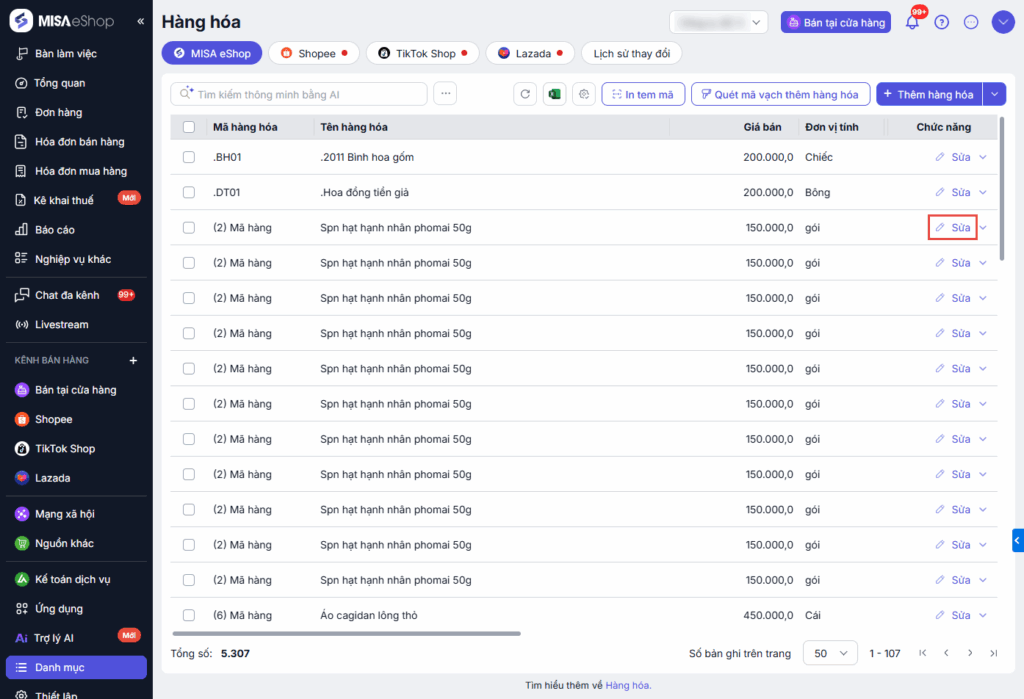Click the horizontal scrollbar under the table
The image size is (1024, 699).
pyautogui.click(x=346, y=633)
